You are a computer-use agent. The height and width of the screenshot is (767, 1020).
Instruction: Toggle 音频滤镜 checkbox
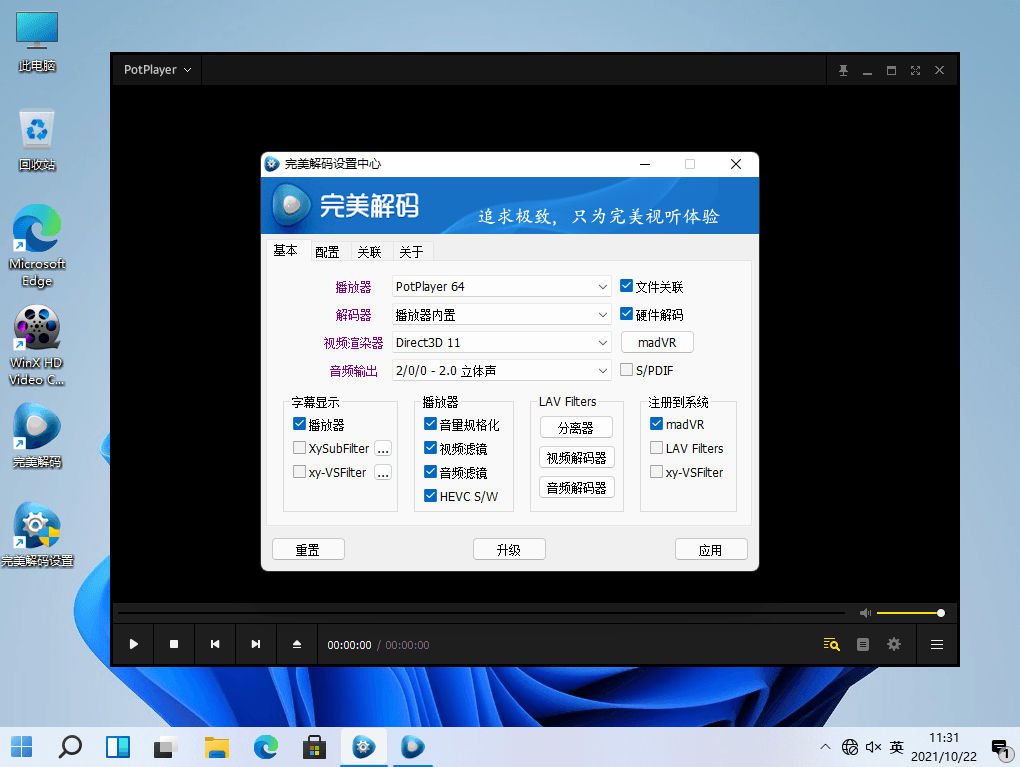tap(430, 472)
